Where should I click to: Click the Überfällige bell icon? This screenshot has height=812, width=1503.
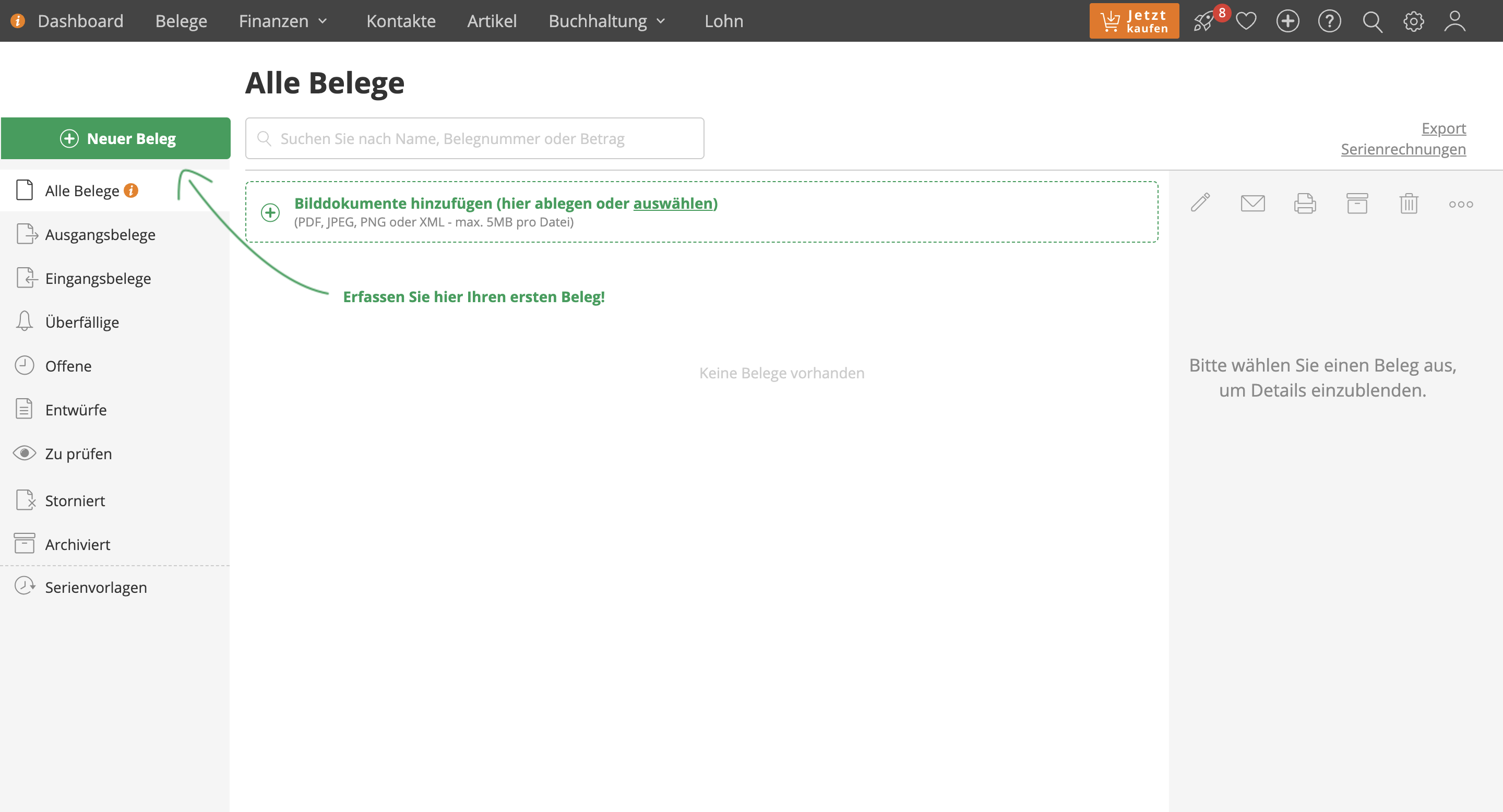pos(24,321)
